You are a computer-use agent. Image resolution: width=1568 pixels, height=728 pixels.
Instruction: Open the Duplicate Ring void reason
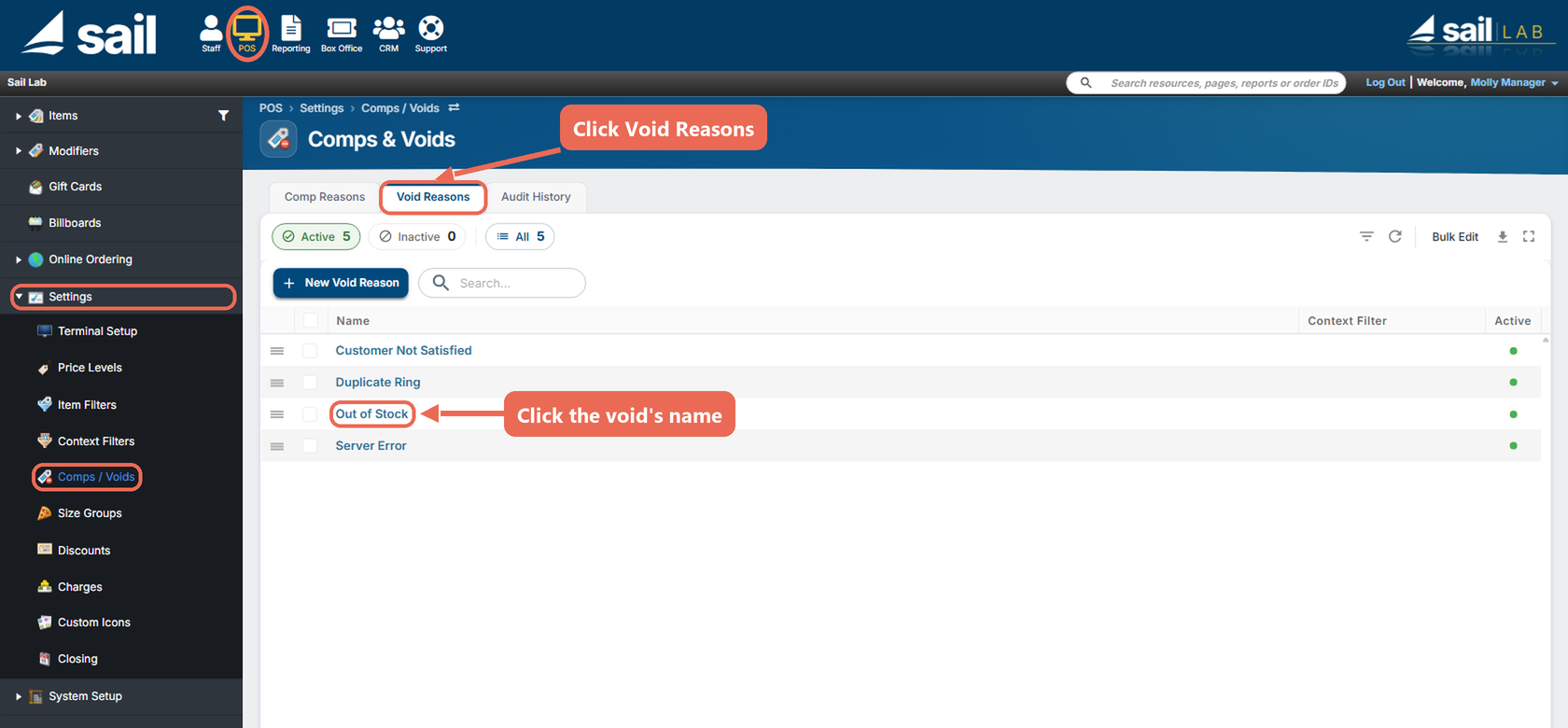coord(378,383)
